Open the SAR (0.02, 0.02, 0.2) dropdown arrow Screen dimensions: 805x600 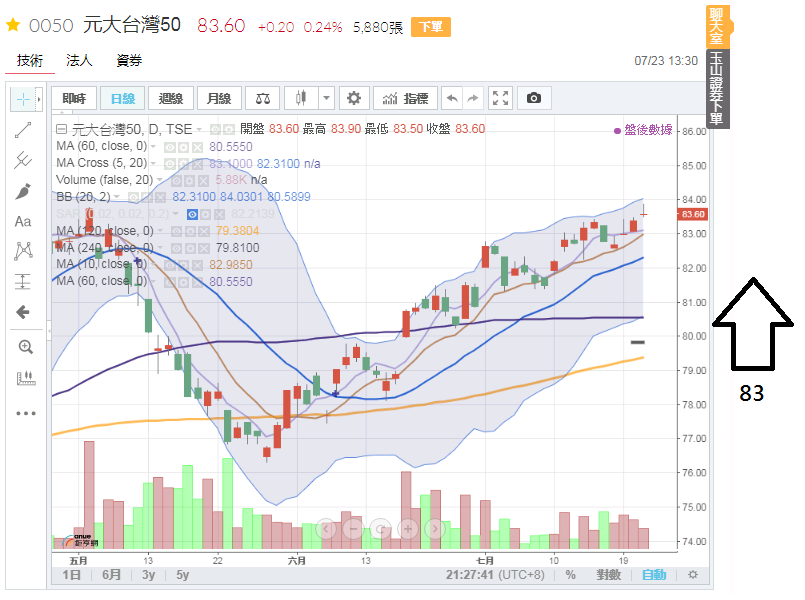coord(176,214)
